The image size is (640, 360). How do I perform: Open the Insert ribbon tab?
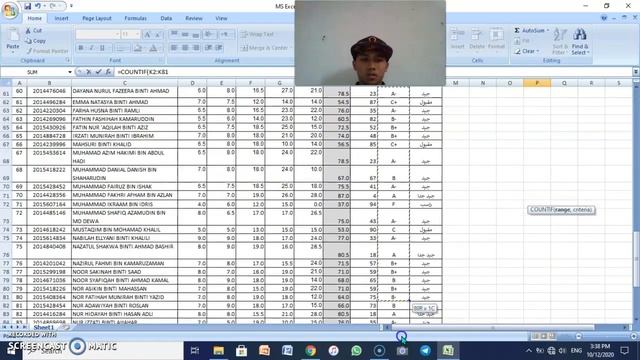(x=61, y=18)
